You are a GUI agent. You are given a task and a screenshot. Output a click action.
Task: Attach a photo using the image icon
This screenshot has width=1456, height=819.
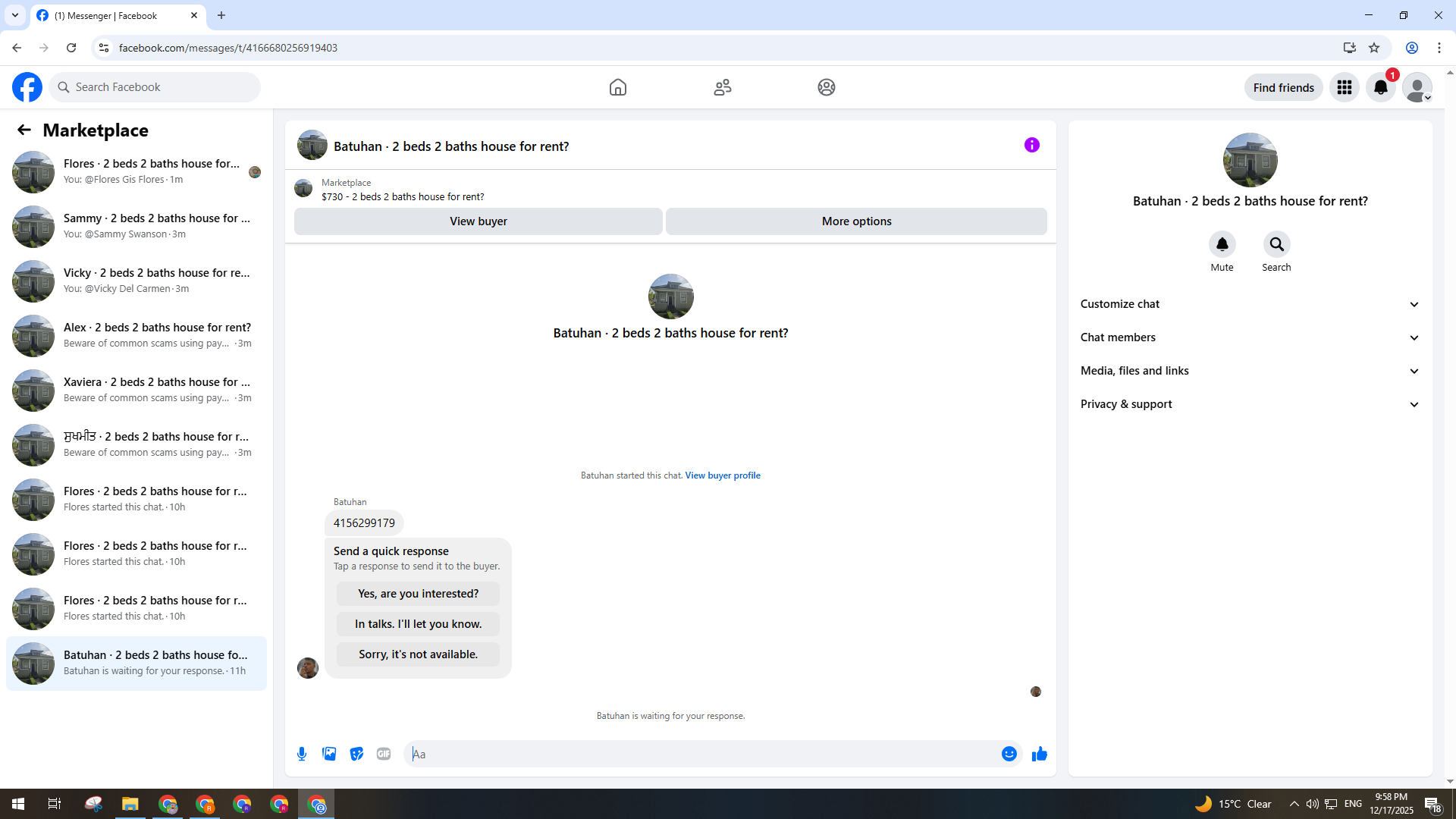pos(329,754)
